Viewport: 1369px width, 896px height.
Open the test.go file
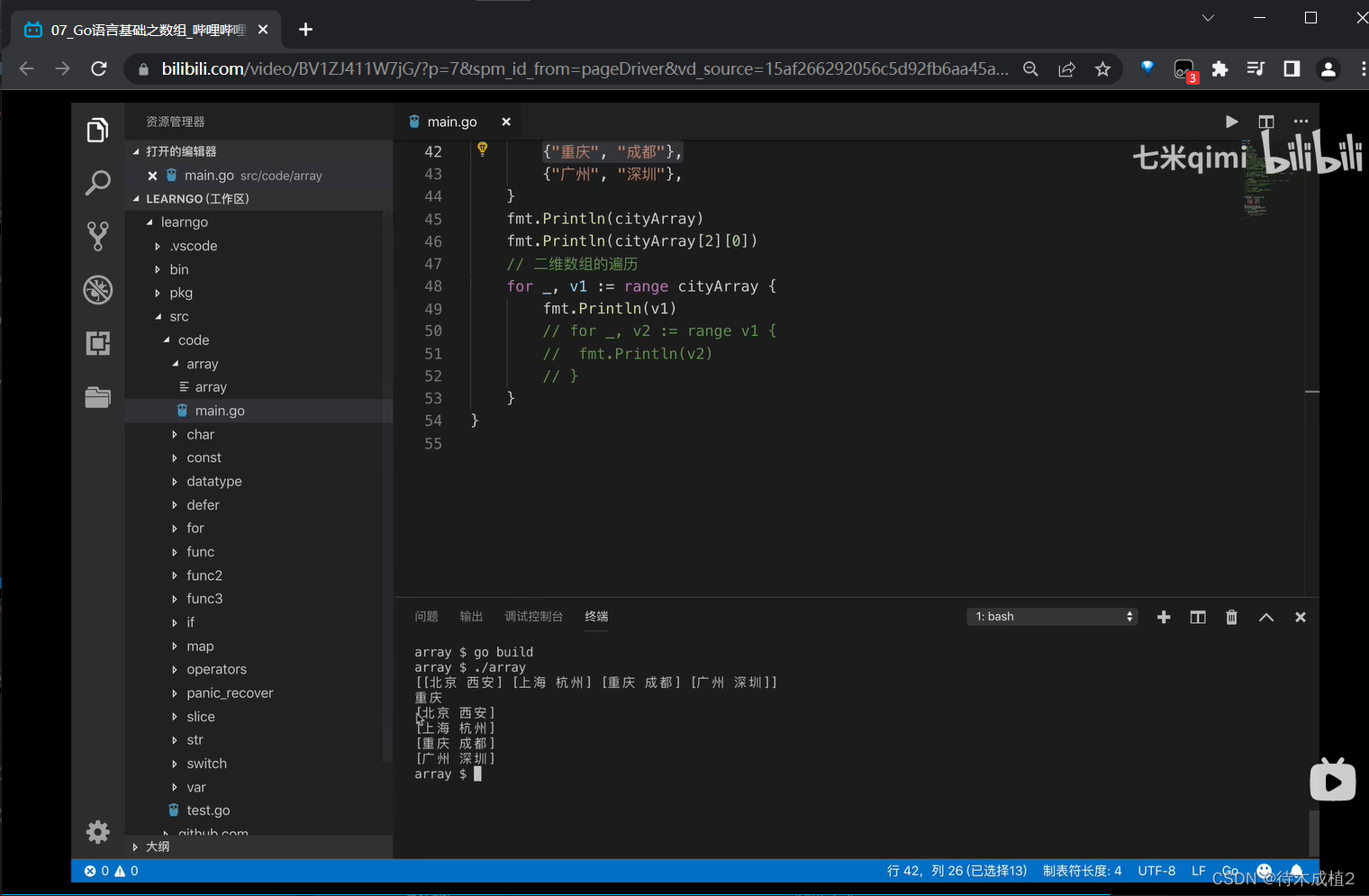[208, 810]
